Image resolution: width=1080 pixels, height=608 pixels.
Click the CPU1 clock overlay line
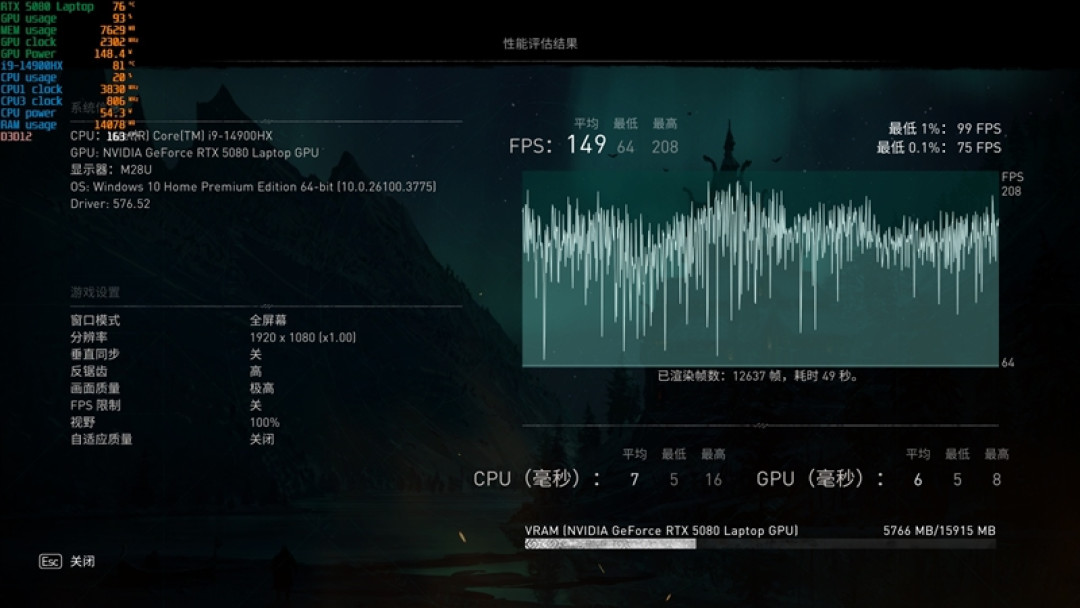click(68, 89)
